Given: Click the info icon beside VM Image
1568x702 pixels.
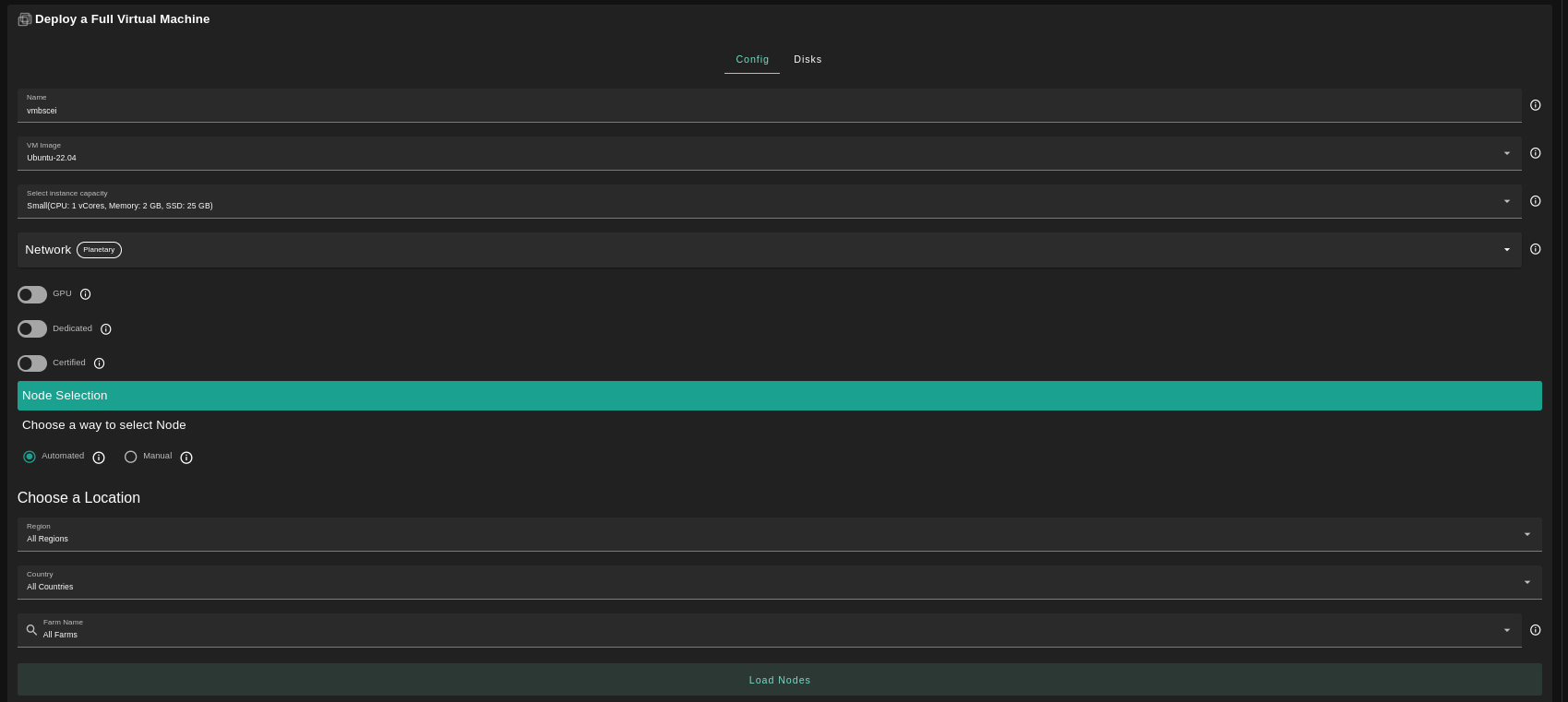Looking at the screenshot, I should [x=1535, y=153].
